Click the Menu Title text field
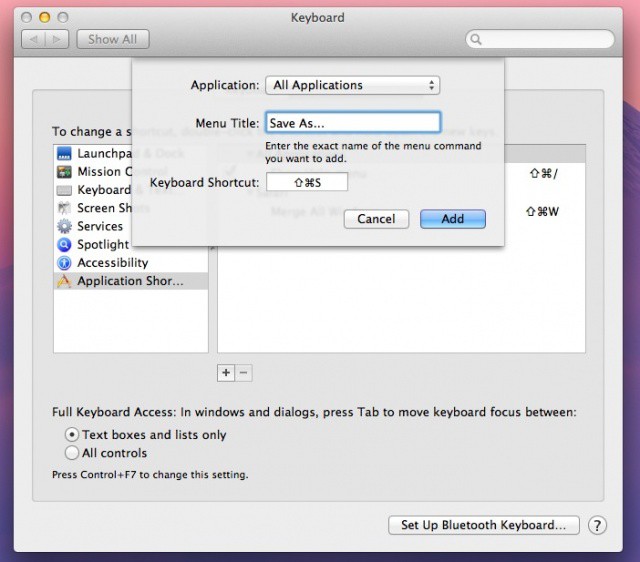The image size is (640, 562). coord(352,122)
